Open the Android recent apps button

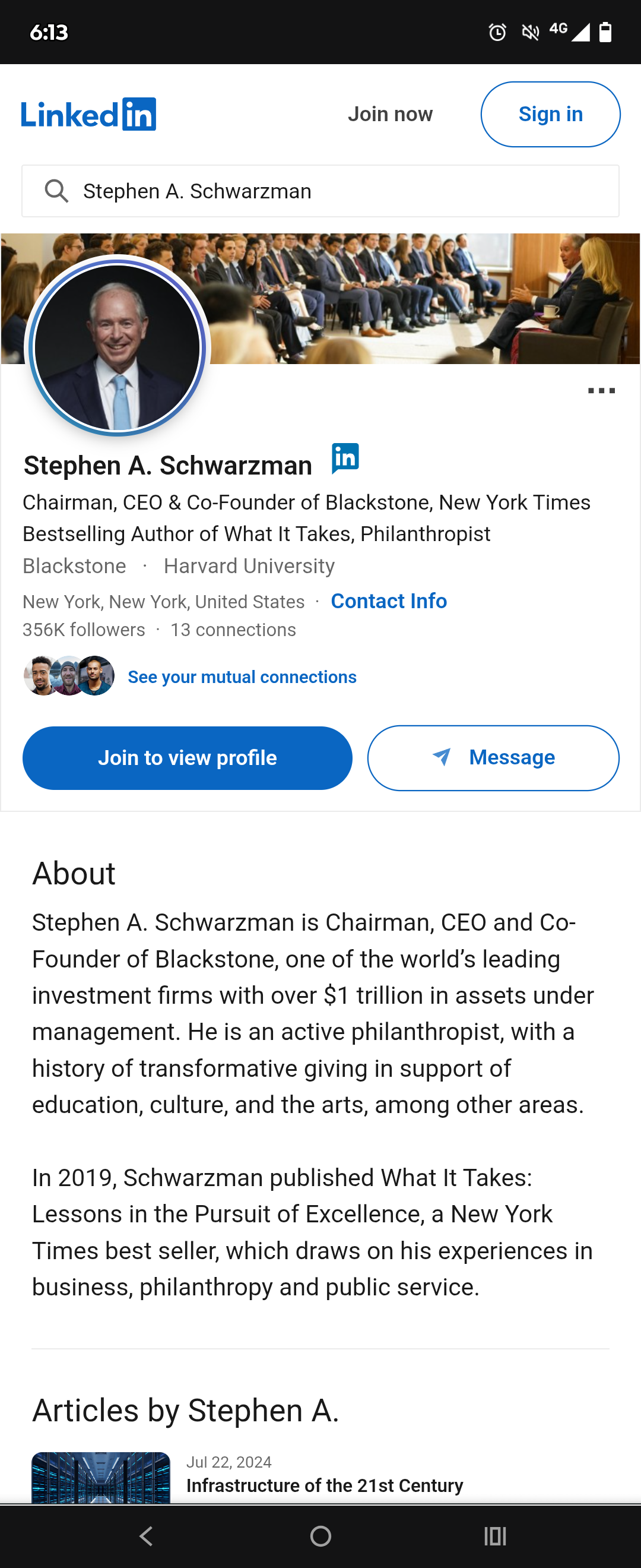495,1536
